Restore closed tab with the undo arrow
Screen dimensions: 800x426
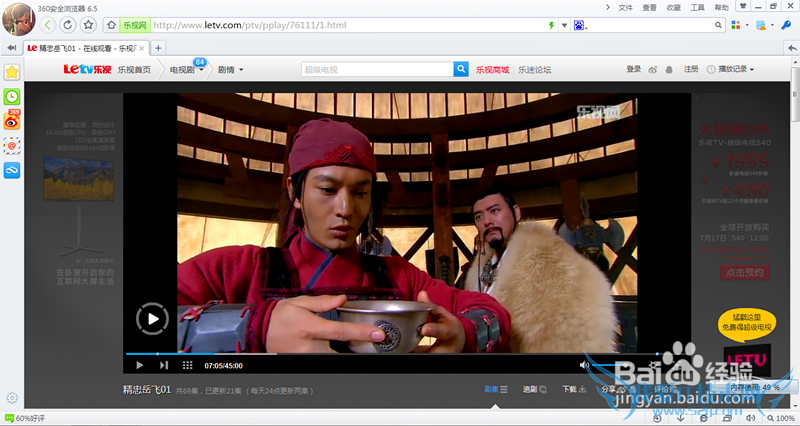tap(792, 48)
